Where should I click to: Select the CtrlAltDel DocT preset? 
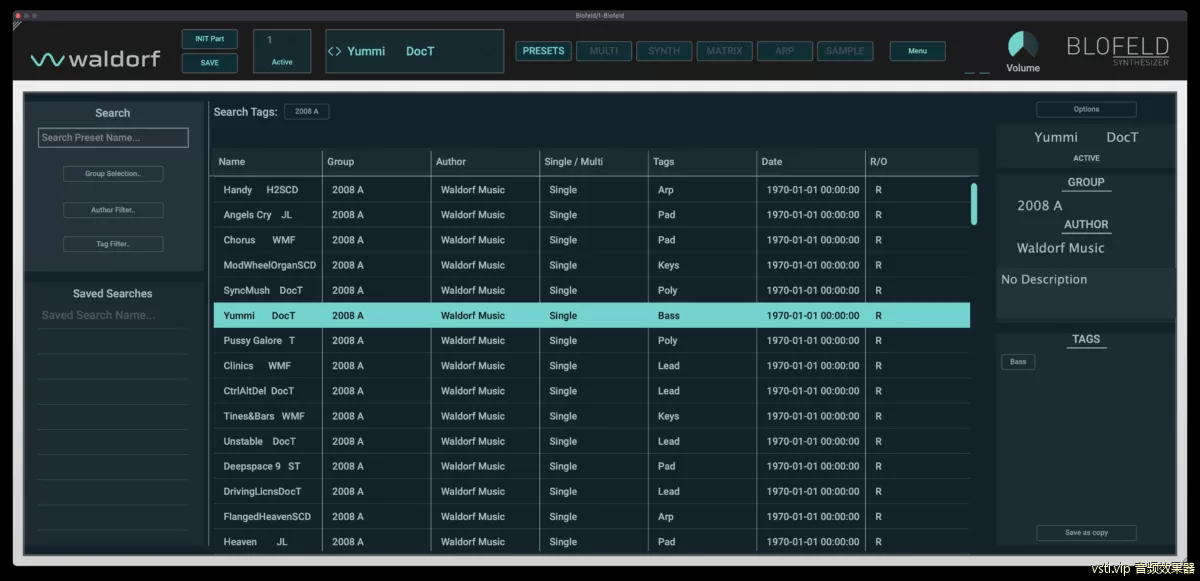pyautogui.click(x=591, y=391)
